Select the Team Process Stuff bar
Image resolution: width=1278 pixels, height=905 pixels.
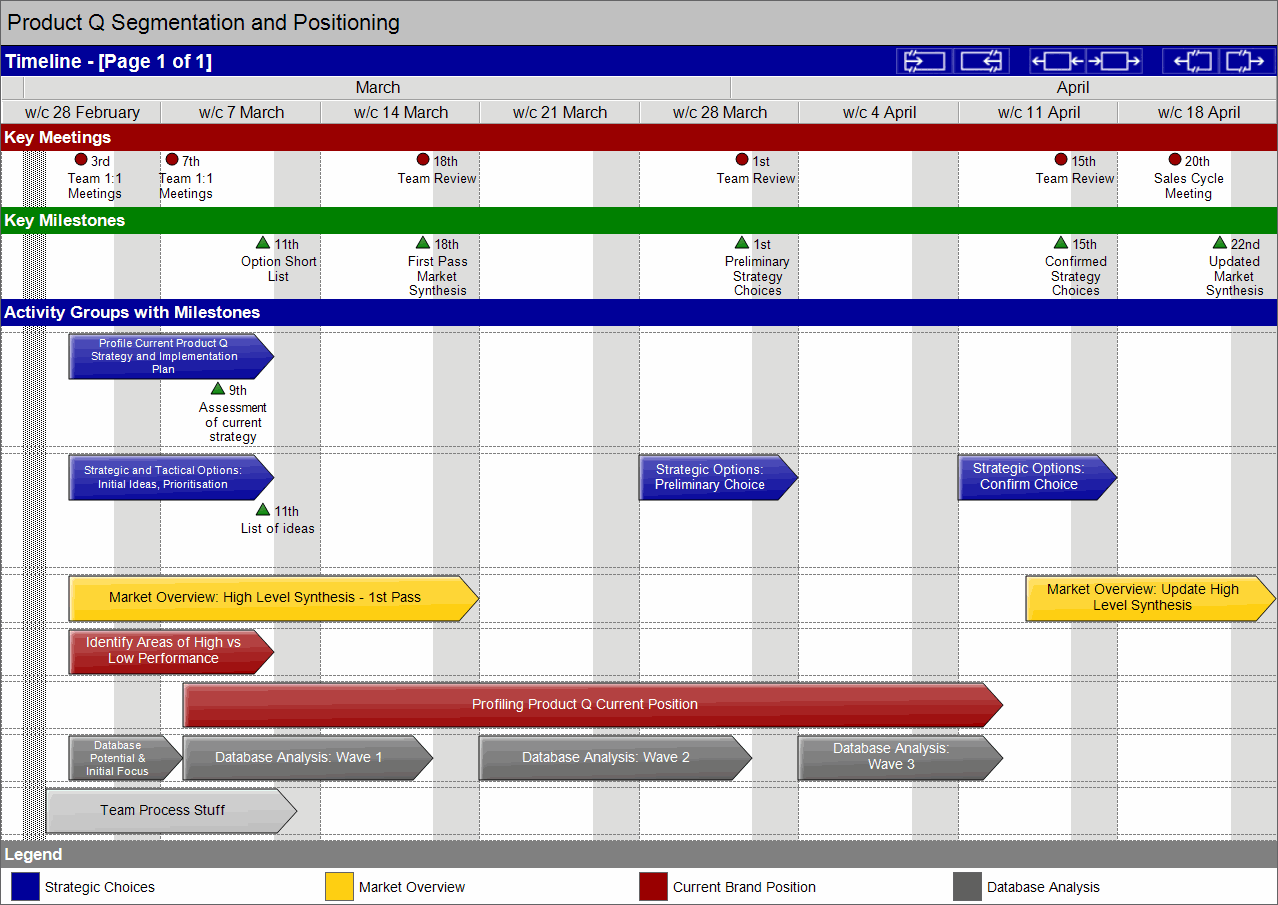pyautogui.click(x=171, y=811)
